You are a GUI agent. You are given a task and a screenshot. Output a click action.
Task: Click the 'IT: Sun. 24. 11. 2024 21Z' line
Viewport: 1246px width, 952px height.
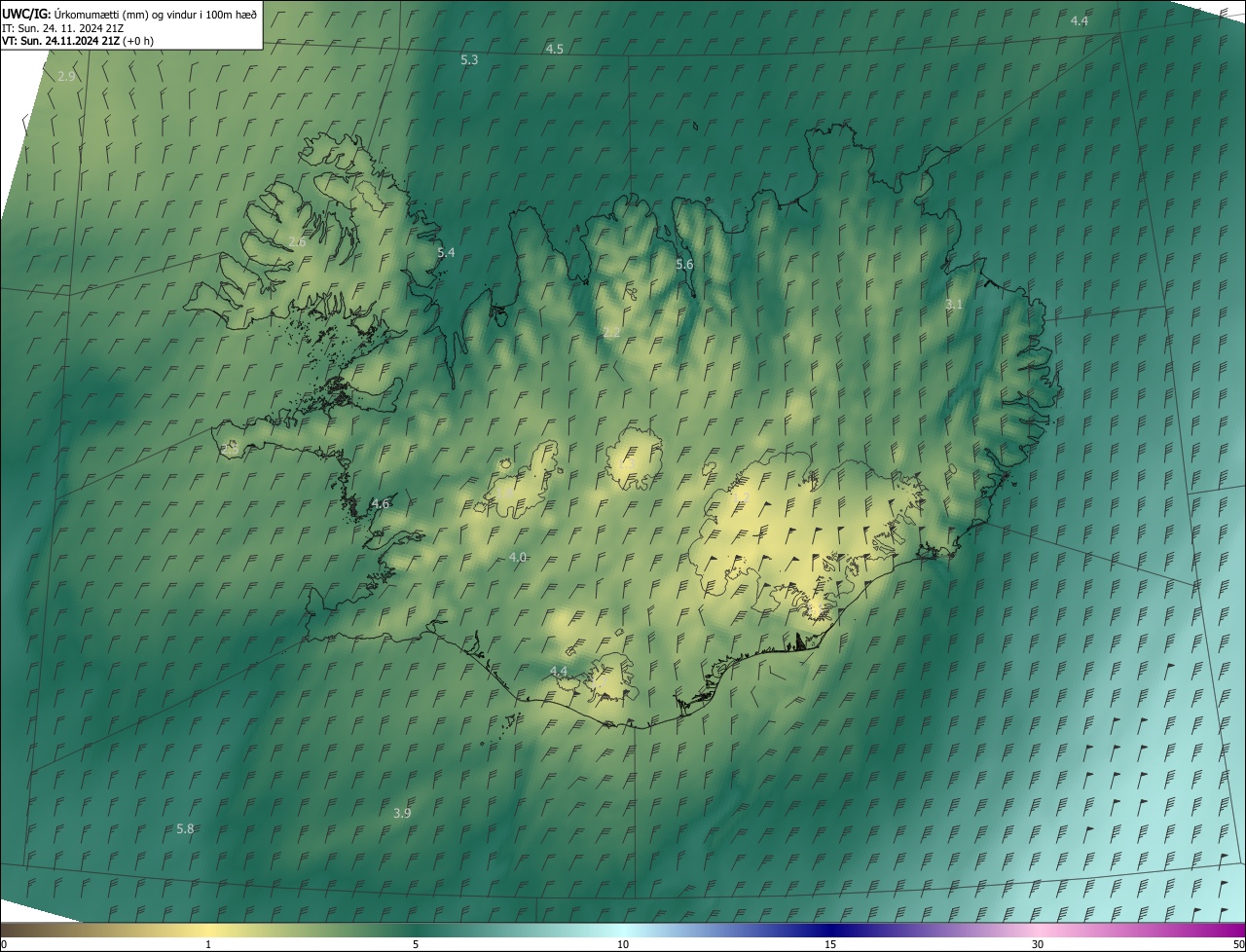point(62,27)
